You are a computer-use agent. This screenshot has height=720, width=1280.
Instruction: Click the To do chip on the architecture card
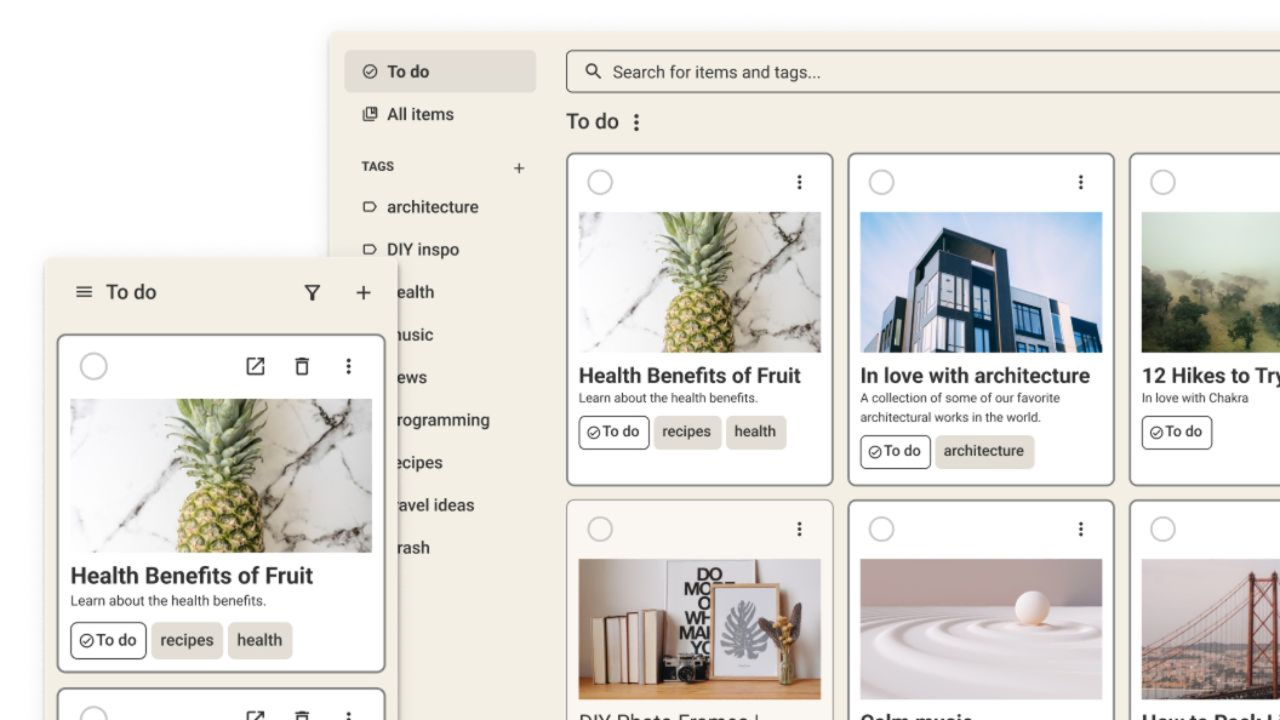pos(895,451)
